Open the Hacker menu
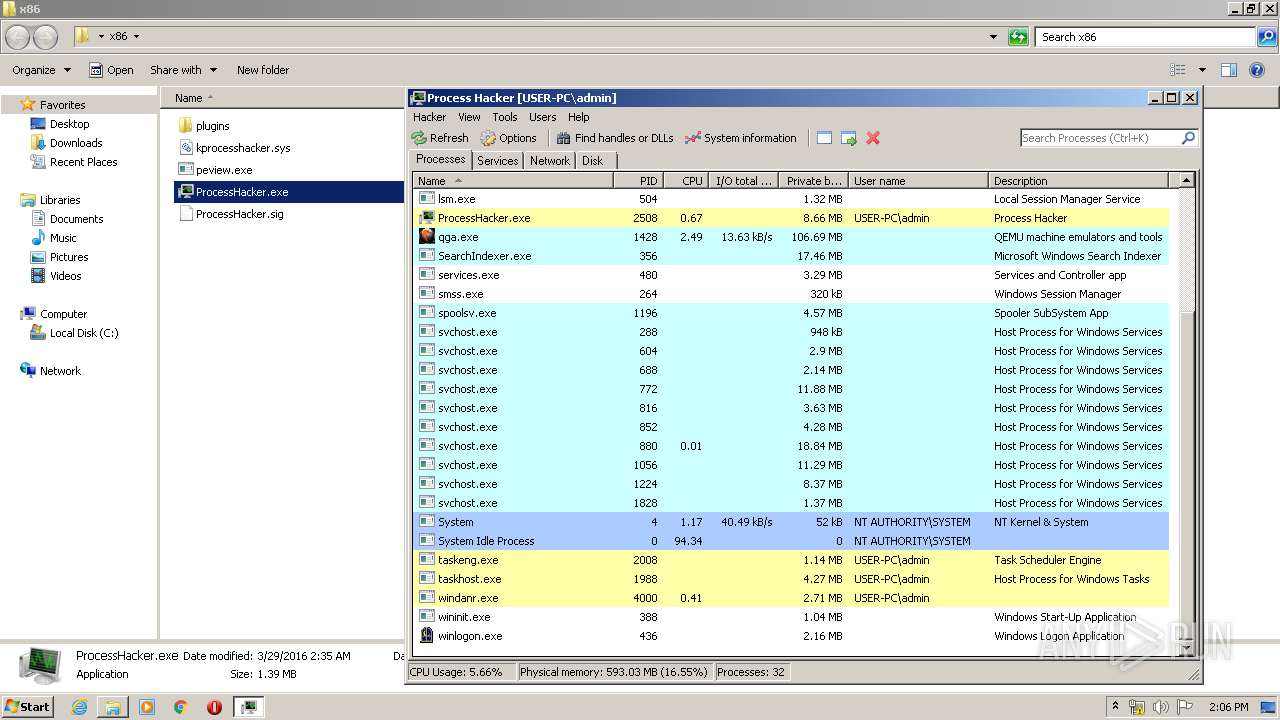This screenshot has height=720, width=1280. 430,117
